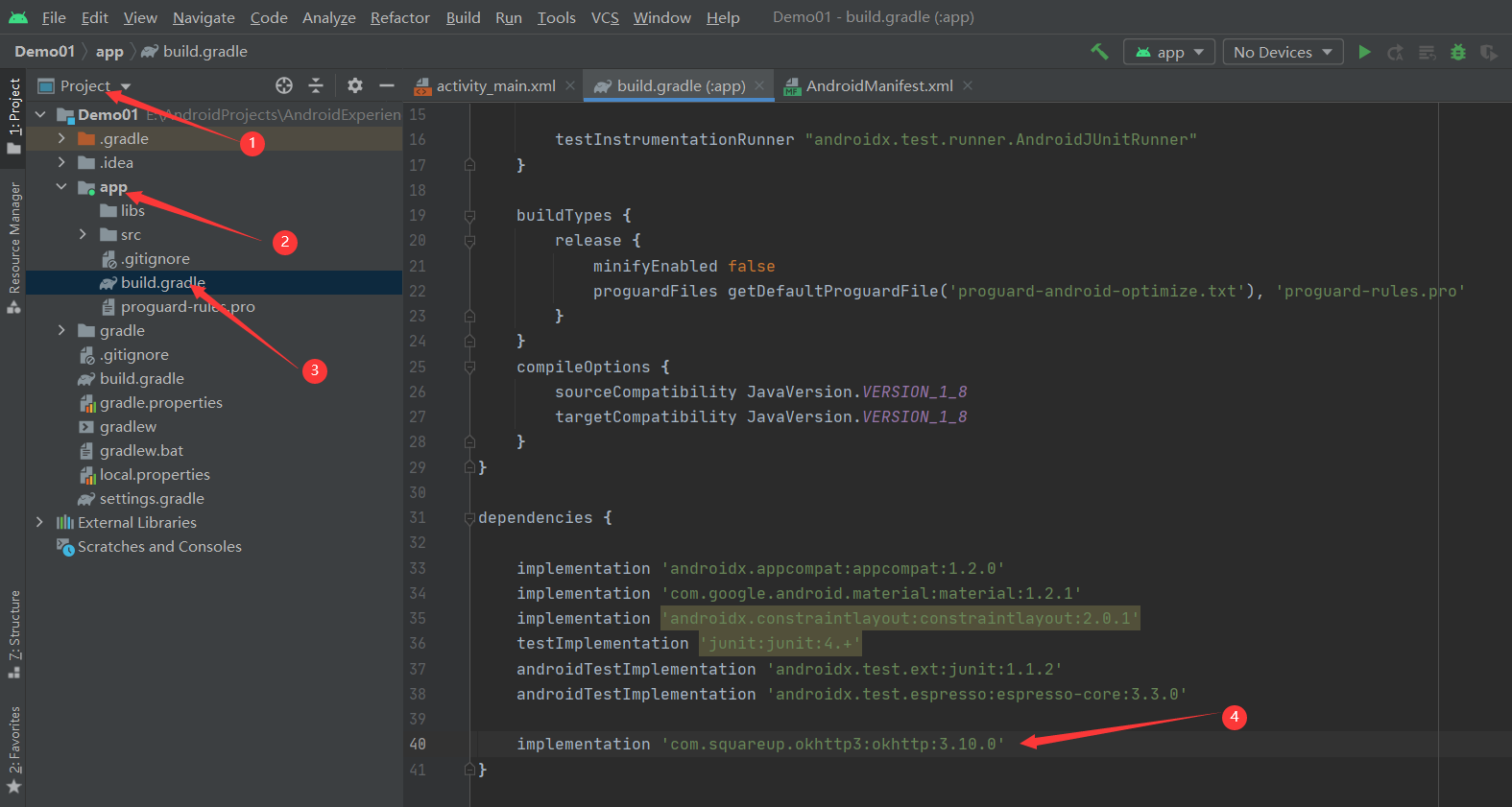This screenshot has height=807, width=1512.
Task: Expand the .gradle folder
Action: tap(61, 138)
